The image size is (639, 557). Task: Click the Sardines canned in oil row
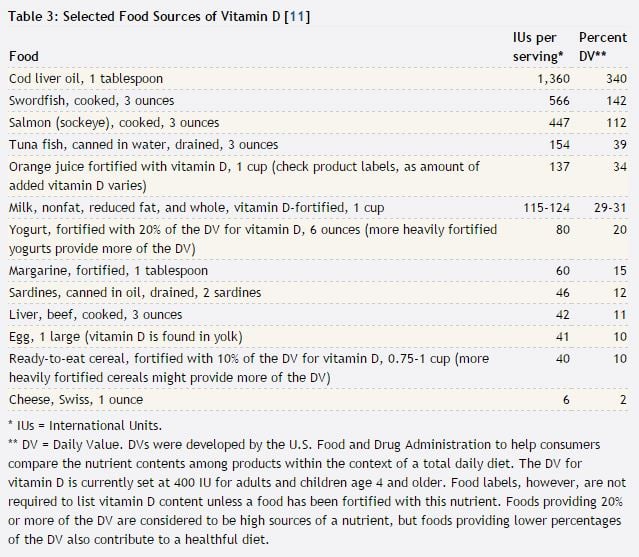point(318,293)
